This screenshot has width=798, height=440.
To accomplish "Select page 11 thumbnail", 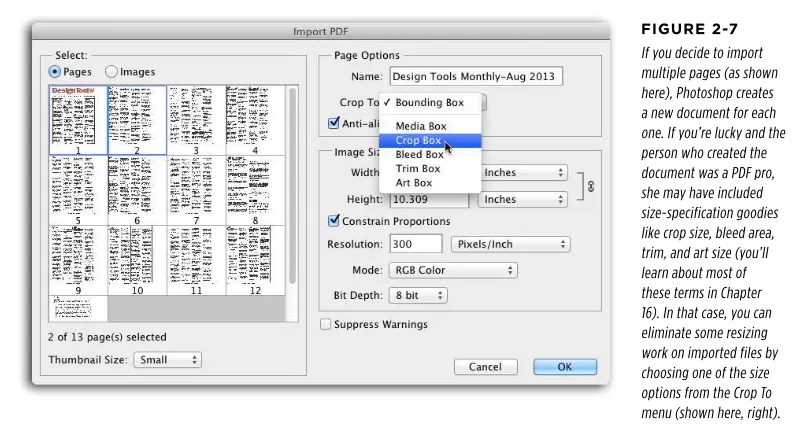I will click(x=196, y=260).
